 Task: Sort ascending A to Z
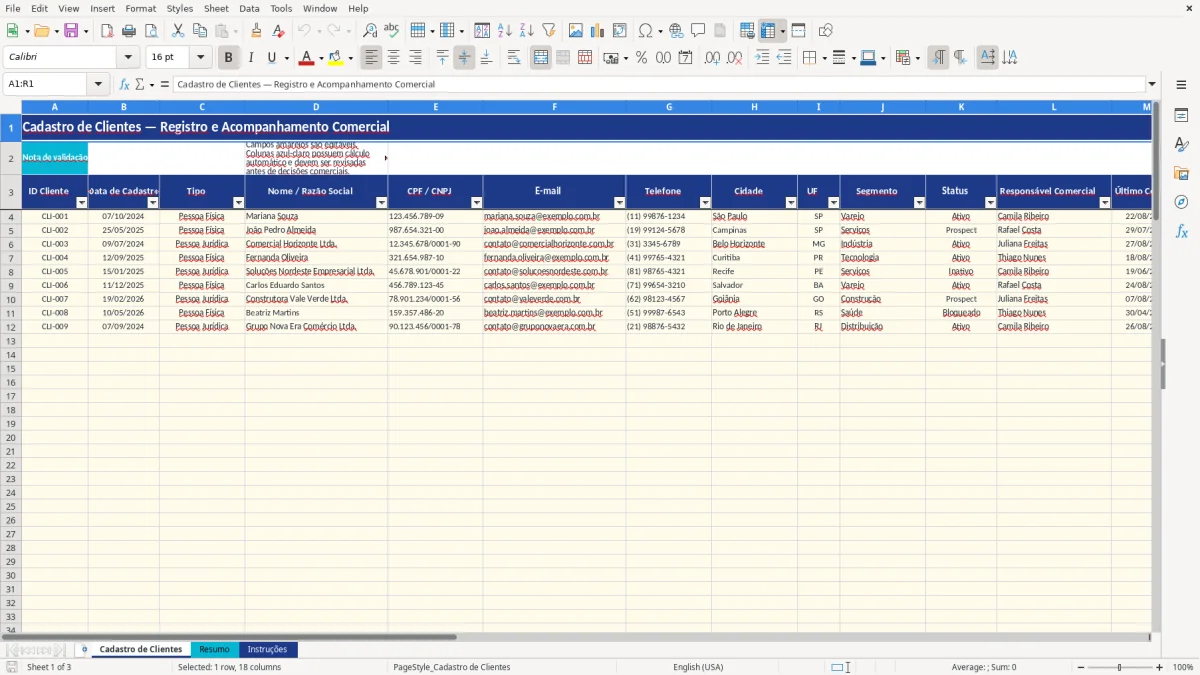click(x=505, y=31)
